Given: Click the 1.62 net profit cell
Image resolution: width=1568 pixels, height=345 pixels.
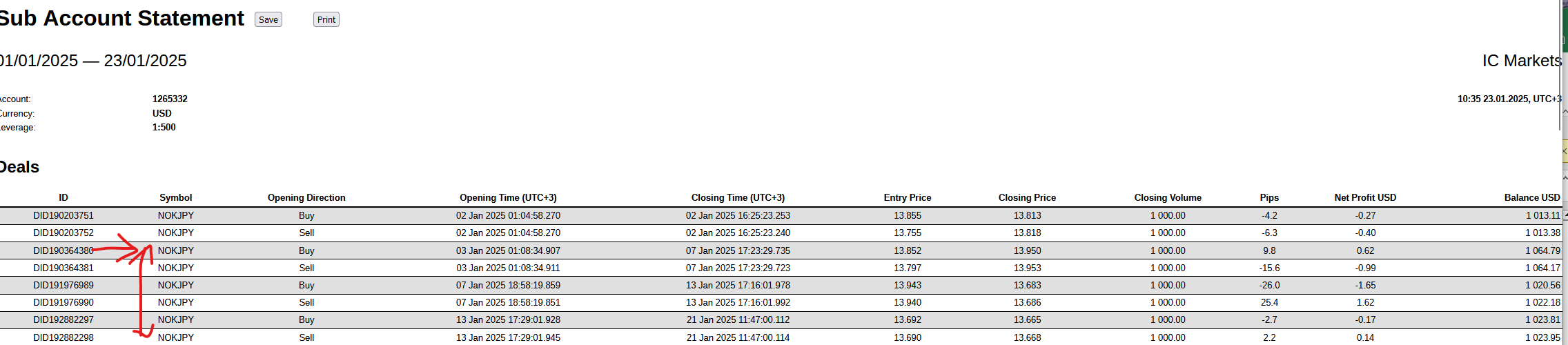Looking at the screenshot, I should pos(1365,302).
